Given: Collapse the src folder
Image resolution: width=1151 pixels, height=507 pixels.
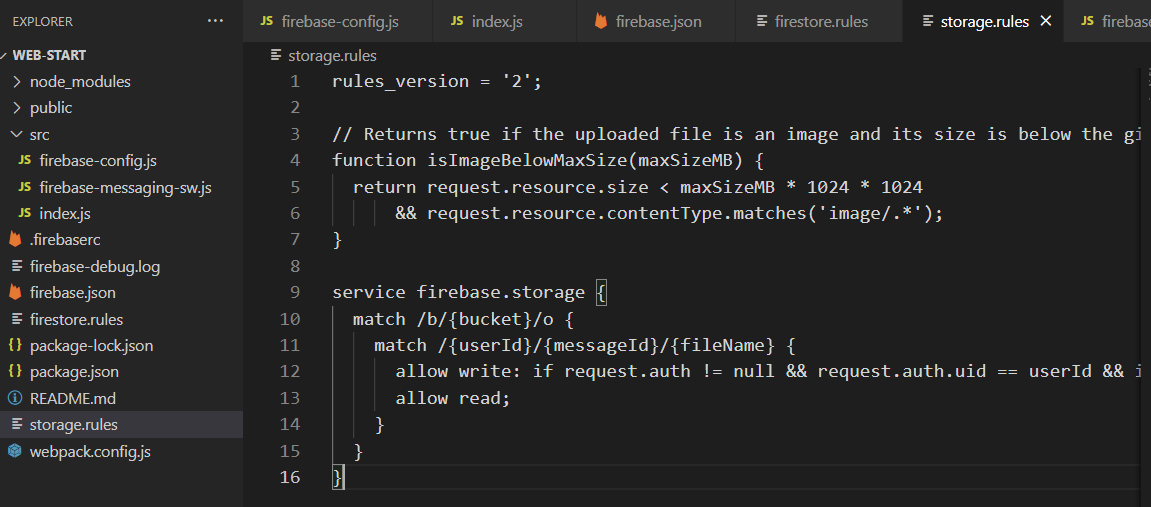Looking at the screenshot, I should tap(40, 134).
